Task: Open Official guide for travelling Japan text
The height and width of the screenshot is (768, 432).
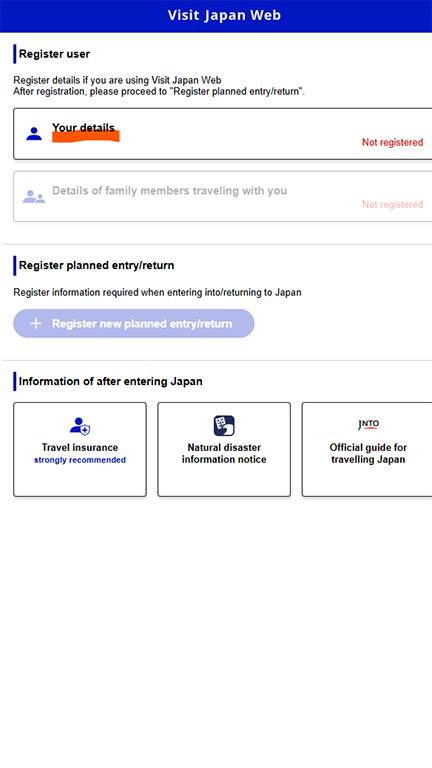Action: (368, 453)
